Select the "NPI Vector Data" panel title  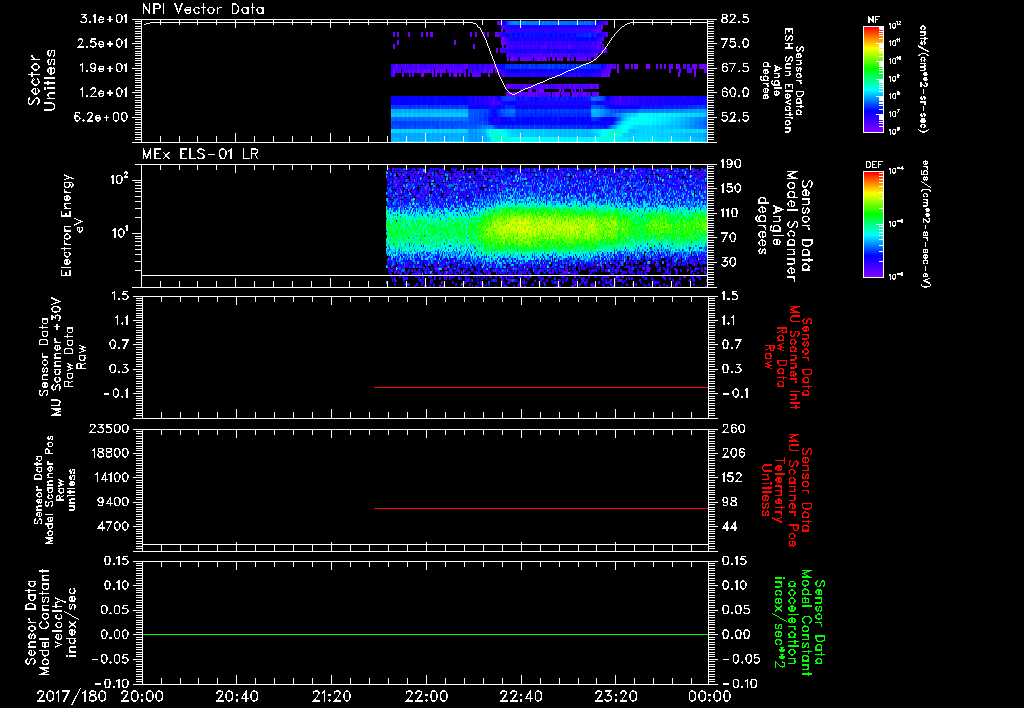click(x=203, y=9)
